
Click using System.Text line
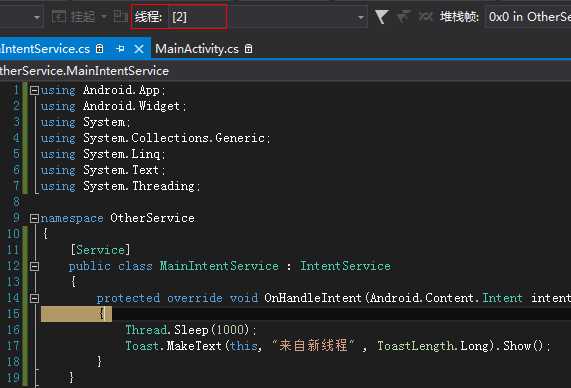[x=103, y=170]
